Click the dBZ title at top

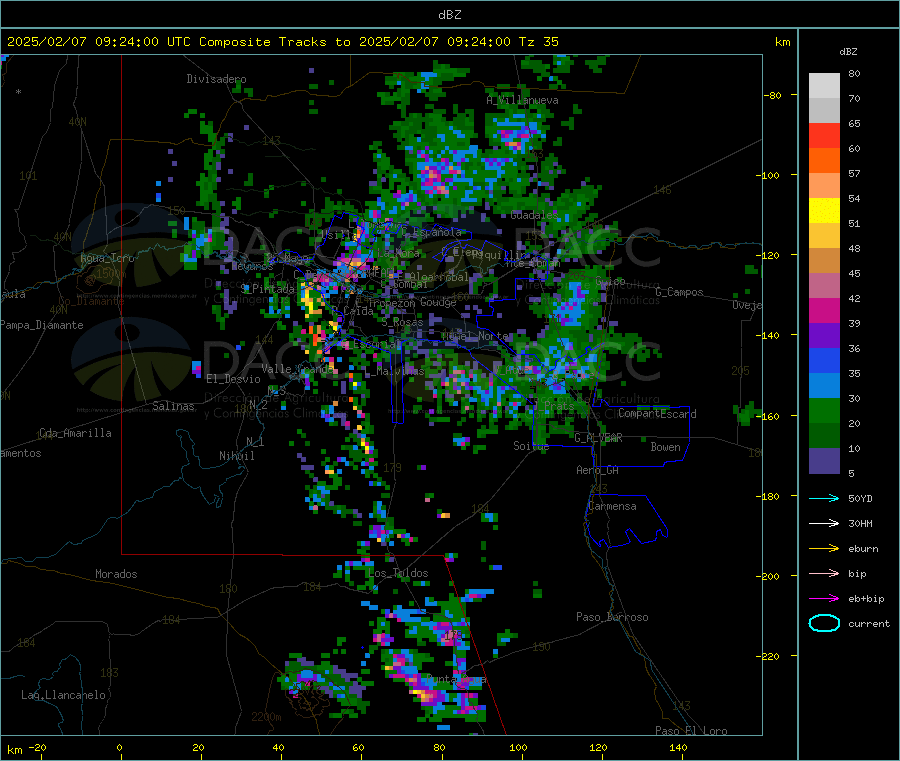[449, 14]
